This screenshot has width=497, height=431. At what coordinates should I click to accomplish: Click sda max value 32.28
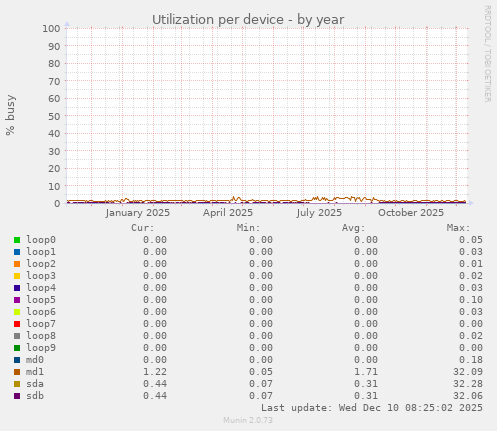pos(468,384)
